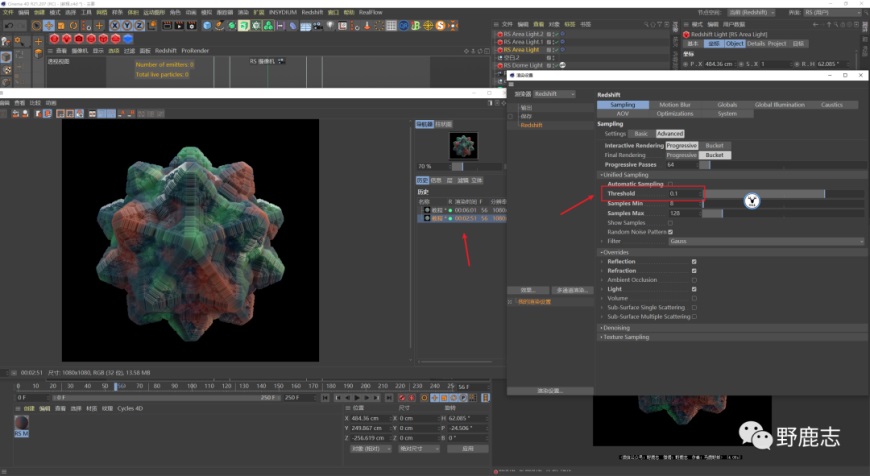Open the Edit Render Settings clapperboard icon

click(191, 26)
